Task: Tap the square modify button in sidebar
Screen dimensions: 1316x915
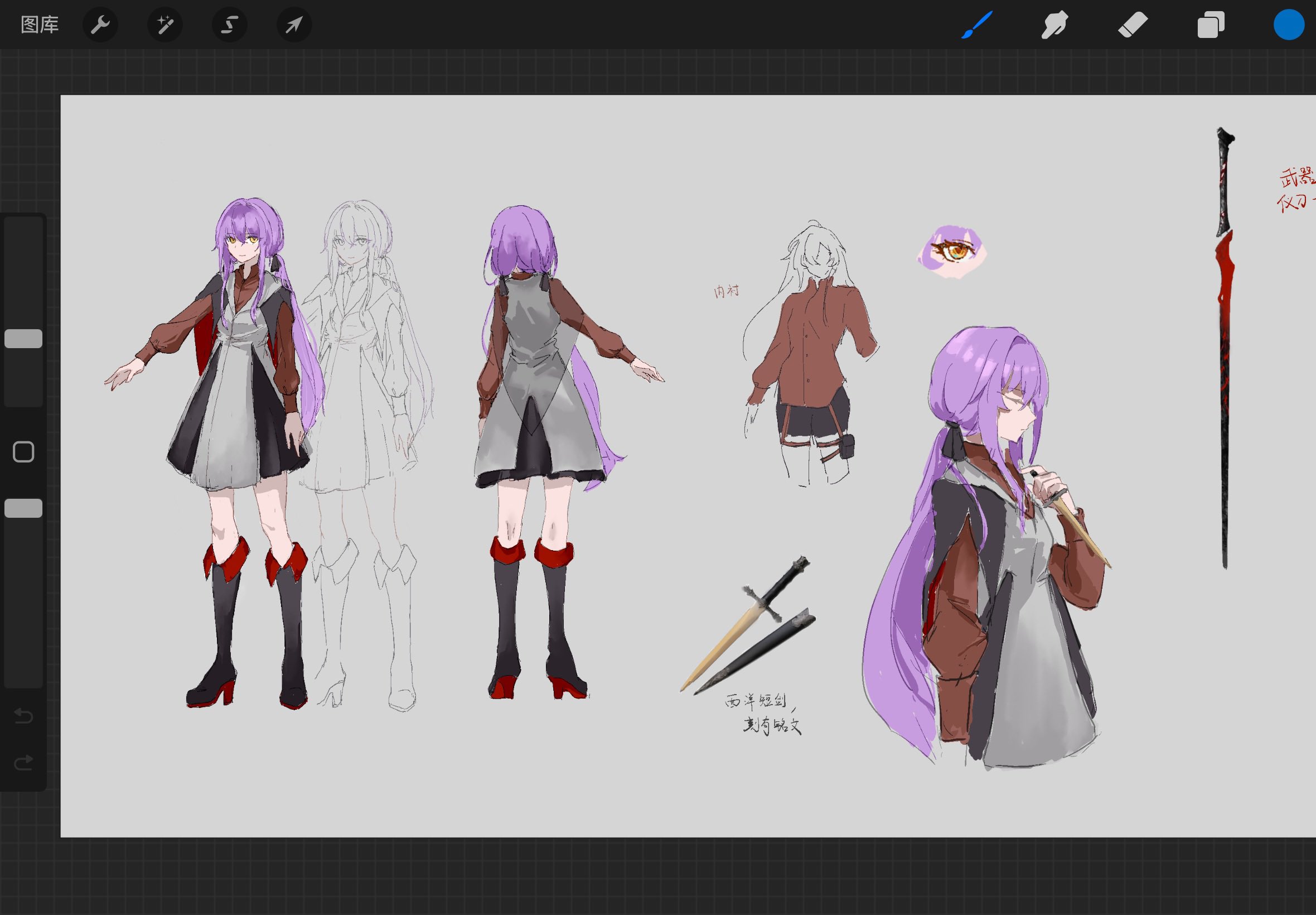Action: pos(23,452)
